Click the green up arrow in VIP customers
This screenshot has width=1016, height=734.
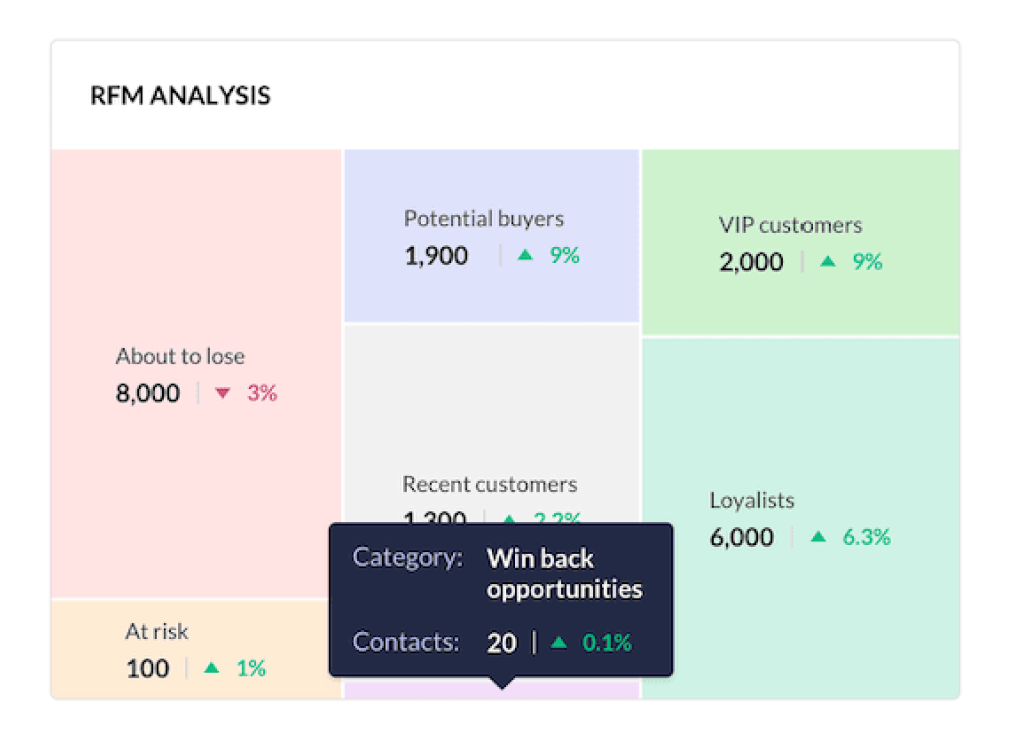click(x=827, y=262)
